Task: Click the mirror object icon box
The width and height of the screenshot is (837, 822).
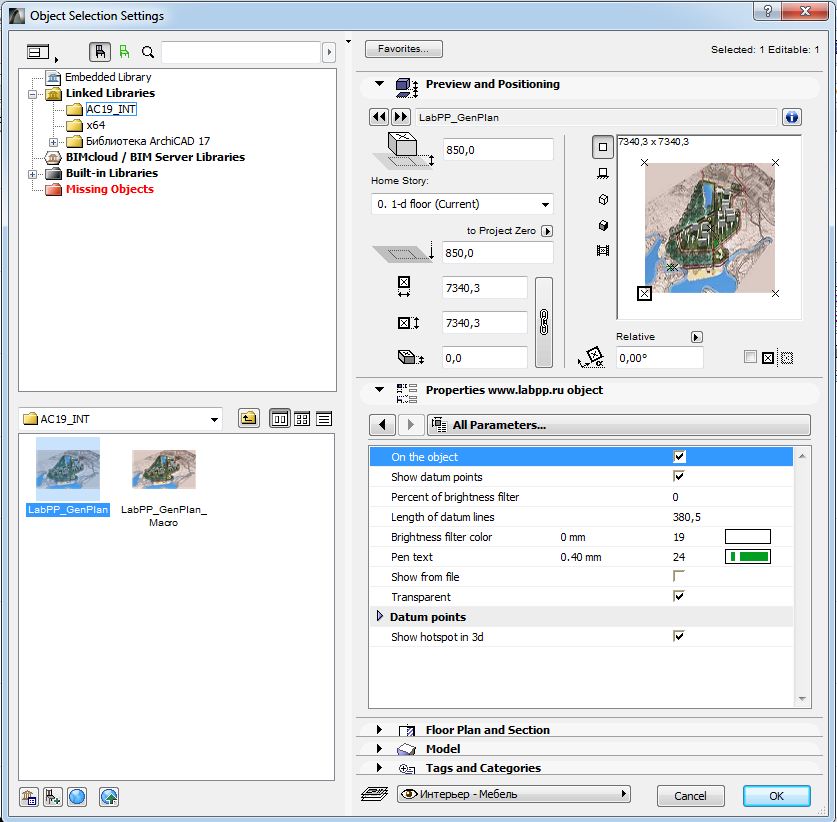Action: [x=768, y=358]
